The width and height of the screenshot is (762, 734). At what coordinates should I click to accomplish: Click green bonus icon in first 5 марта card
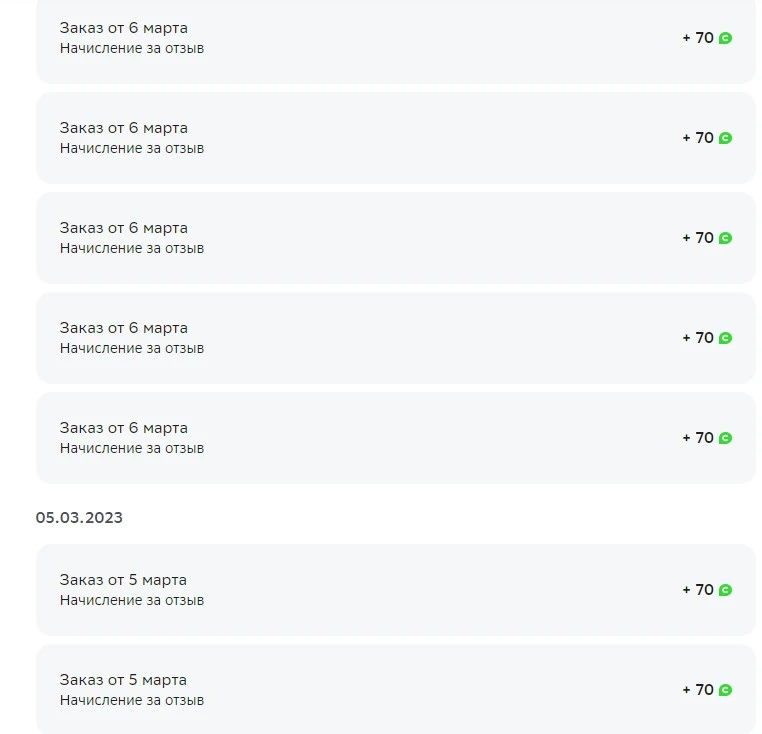point(725,590)
